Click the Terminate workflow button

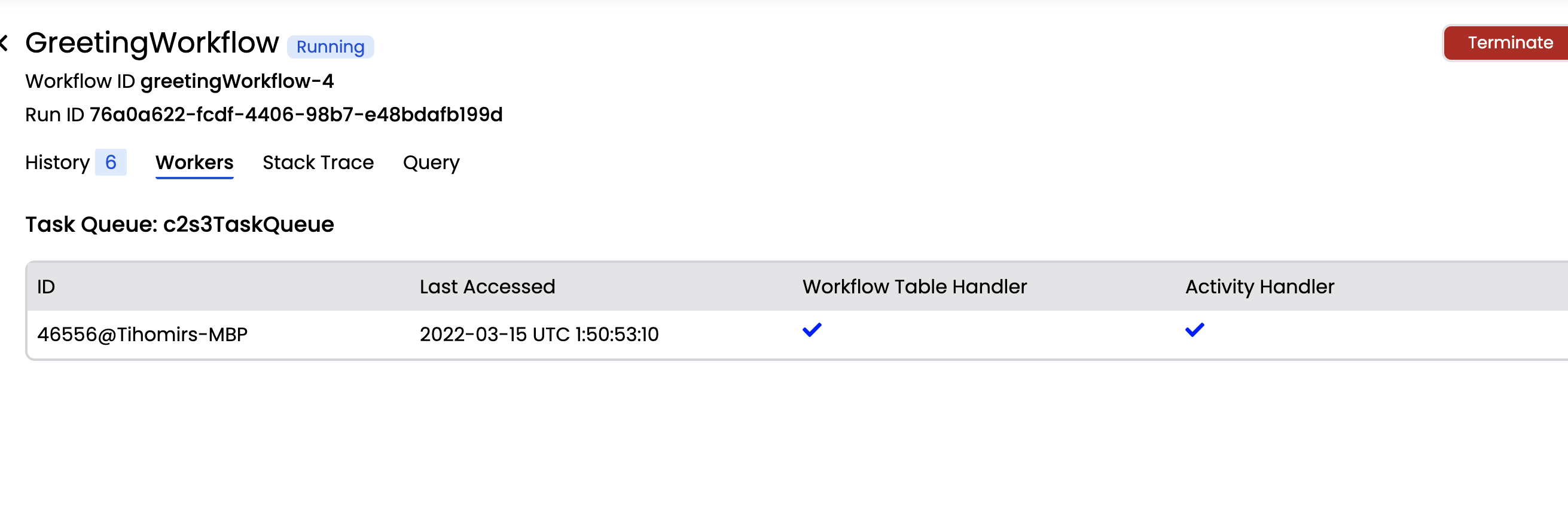pyautogui.click(x=1509, y=42)
